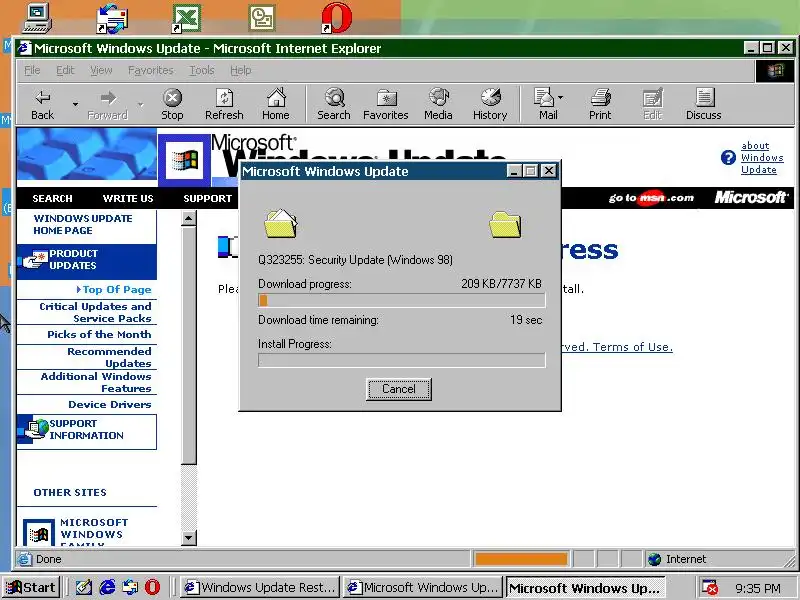Viewport: 800px width, 600px height.
Task: Open Windows Update Home Page link
Action: (83, 224)
